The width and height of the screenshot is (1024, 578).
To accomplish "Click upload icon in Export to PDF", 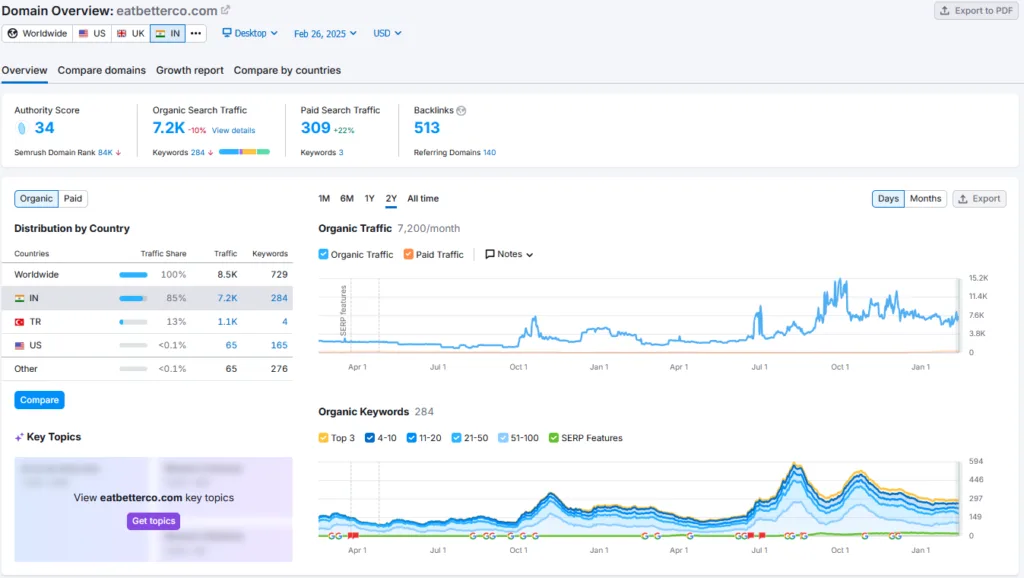I will click(944, 10).
